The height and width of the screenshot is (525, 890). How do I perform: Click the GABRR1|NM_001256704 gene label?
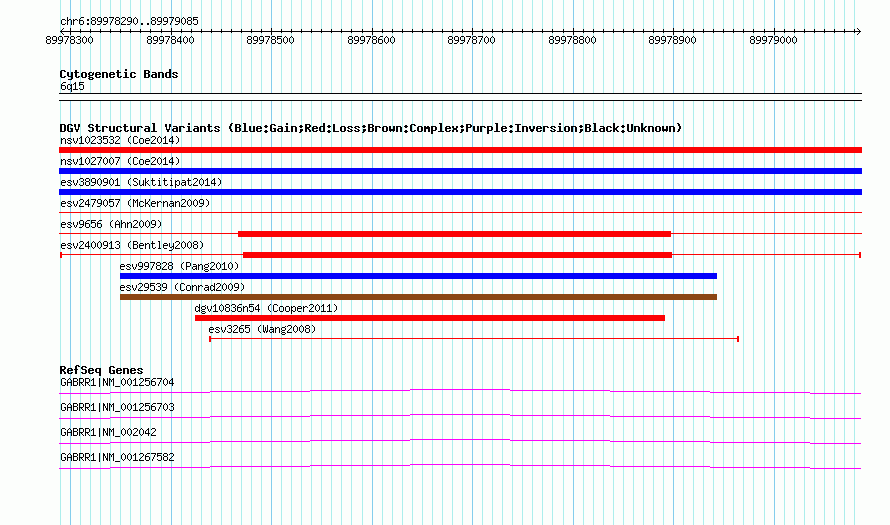pyautogui.click(x=117, y=383)
